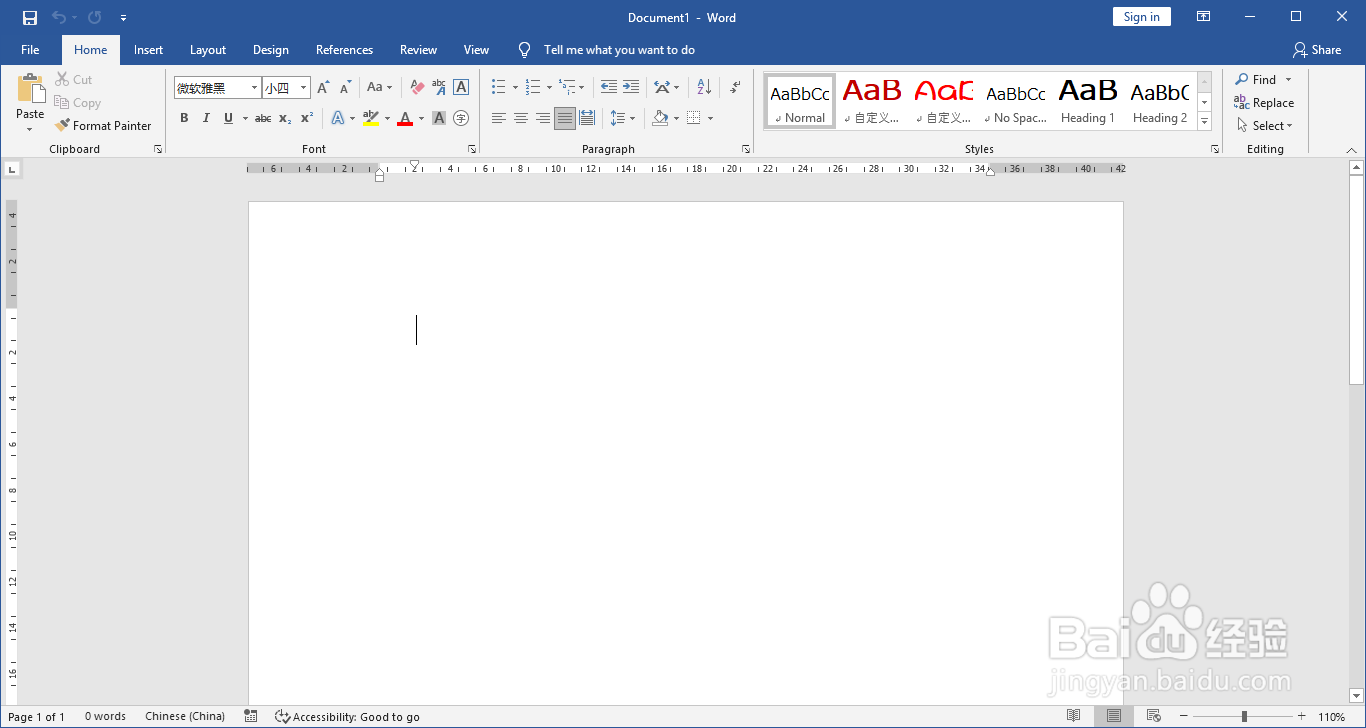Insert enclosed character
The width and height of the screenshot is (1366, 728).
click(x=461, y=118)
